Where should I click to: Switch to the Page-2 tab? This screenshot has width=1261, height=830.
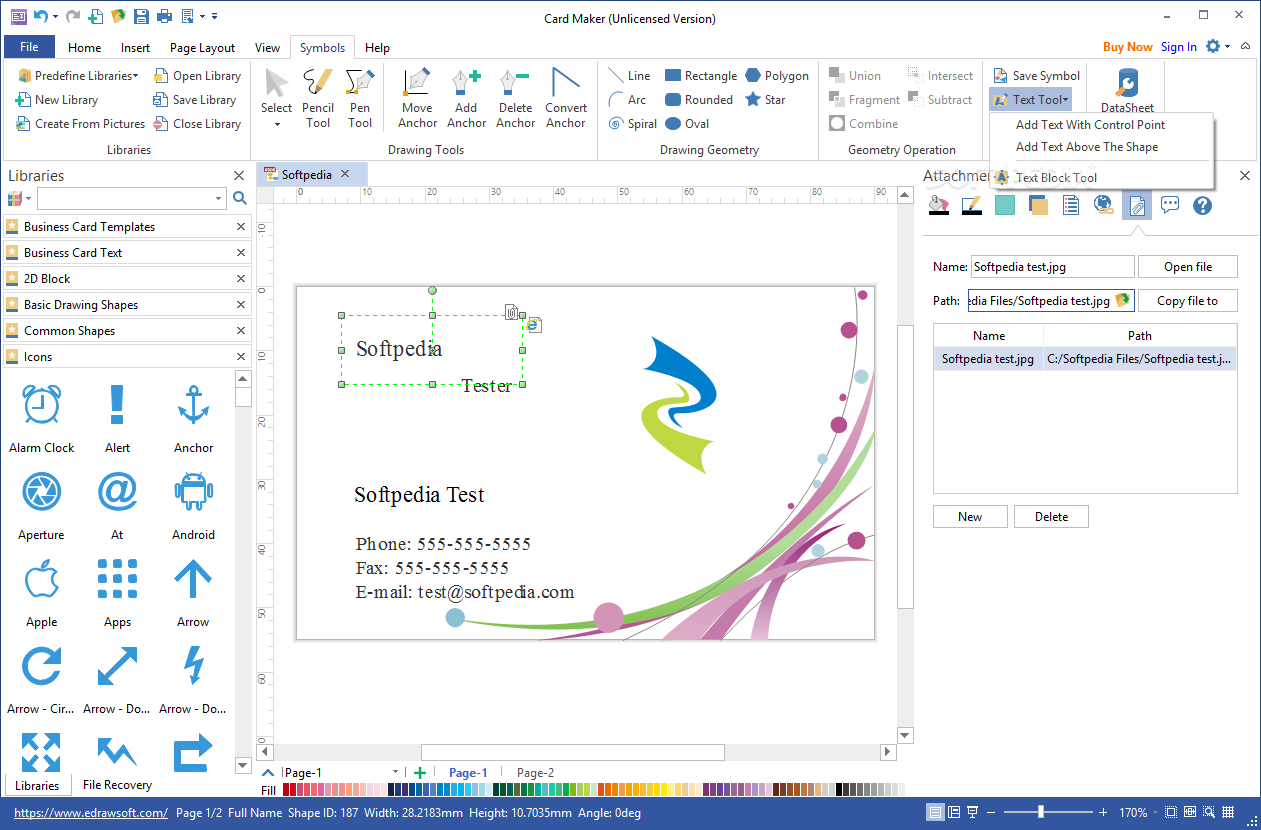point(535,772)
